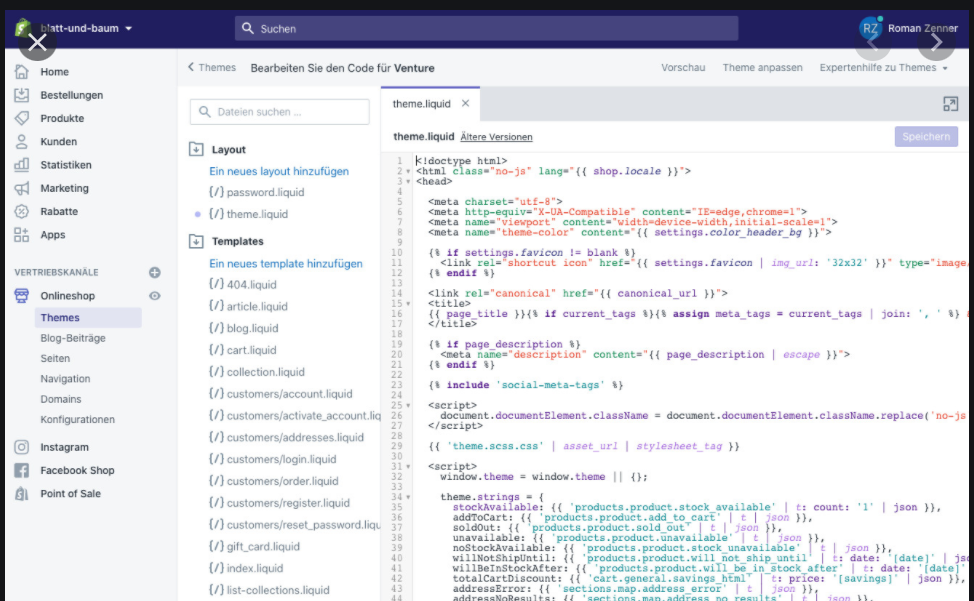
Task: Fold code at line 2 arrow
Action: (x=408, y=171)
